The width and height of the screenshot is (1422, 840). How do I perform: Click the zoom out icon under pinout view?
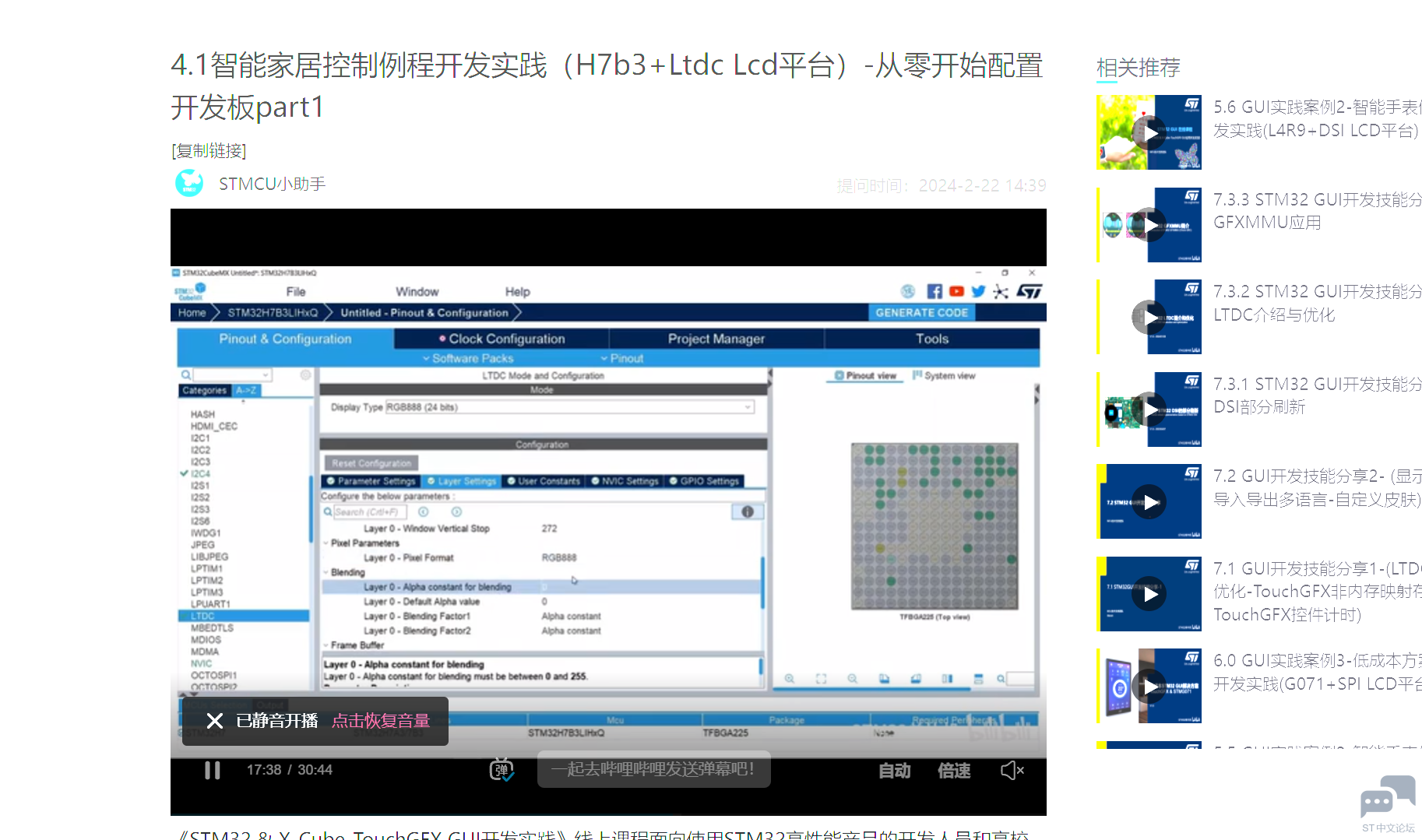point(853,679)
